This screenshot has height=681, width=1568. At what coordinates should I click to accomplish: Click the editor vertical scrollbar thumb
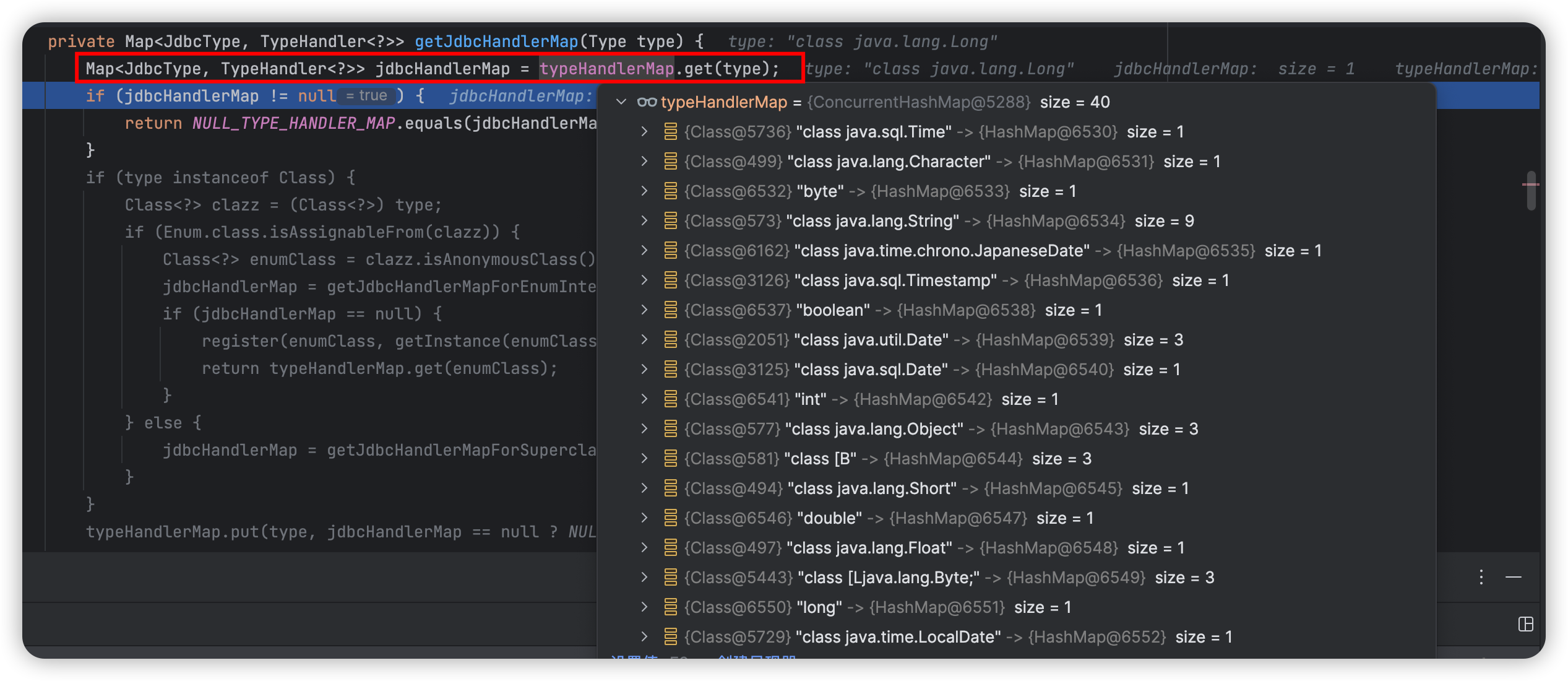click(x=1531, y=191)
